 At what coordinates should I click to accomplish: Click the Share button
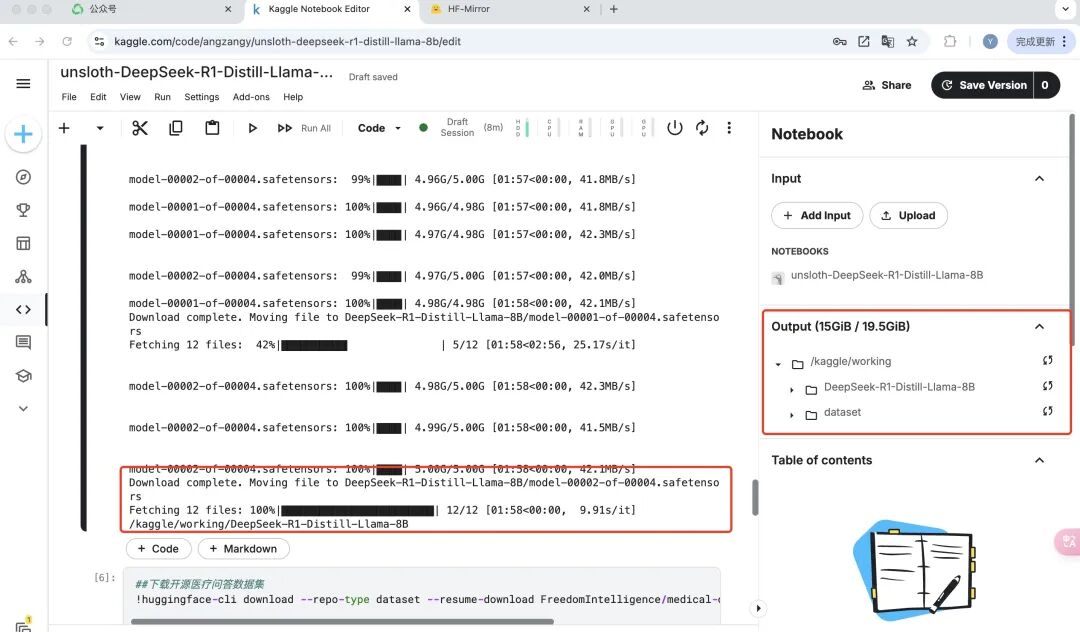tap(886, 85)
